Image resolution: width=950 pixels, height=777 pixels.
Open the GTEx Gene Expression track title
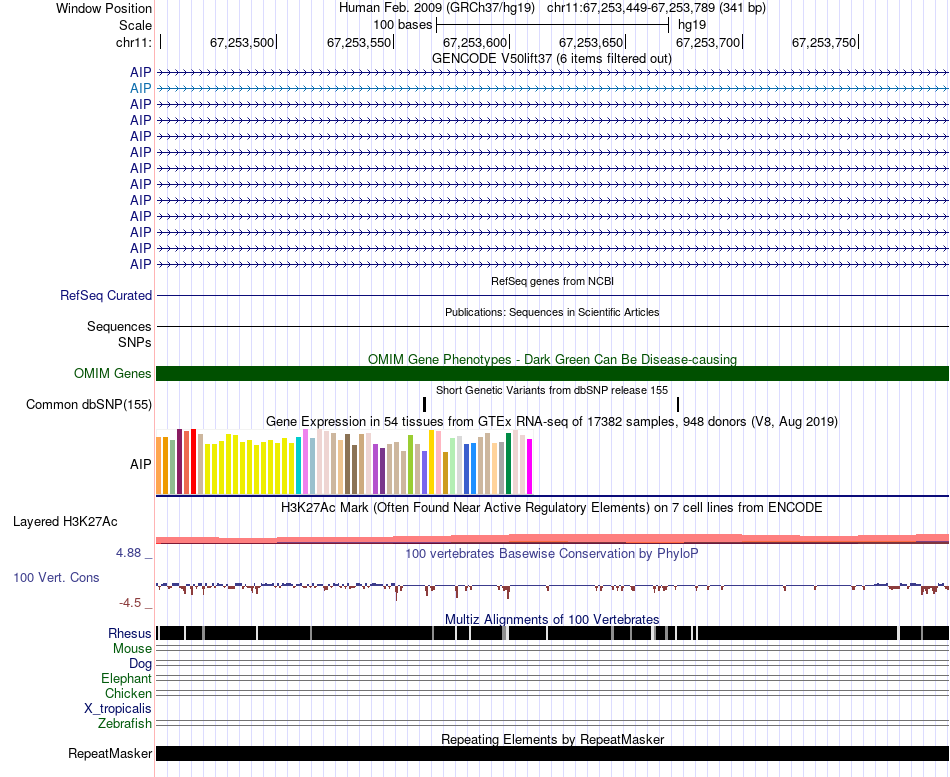pyautogui.click(x=552, y=421)
